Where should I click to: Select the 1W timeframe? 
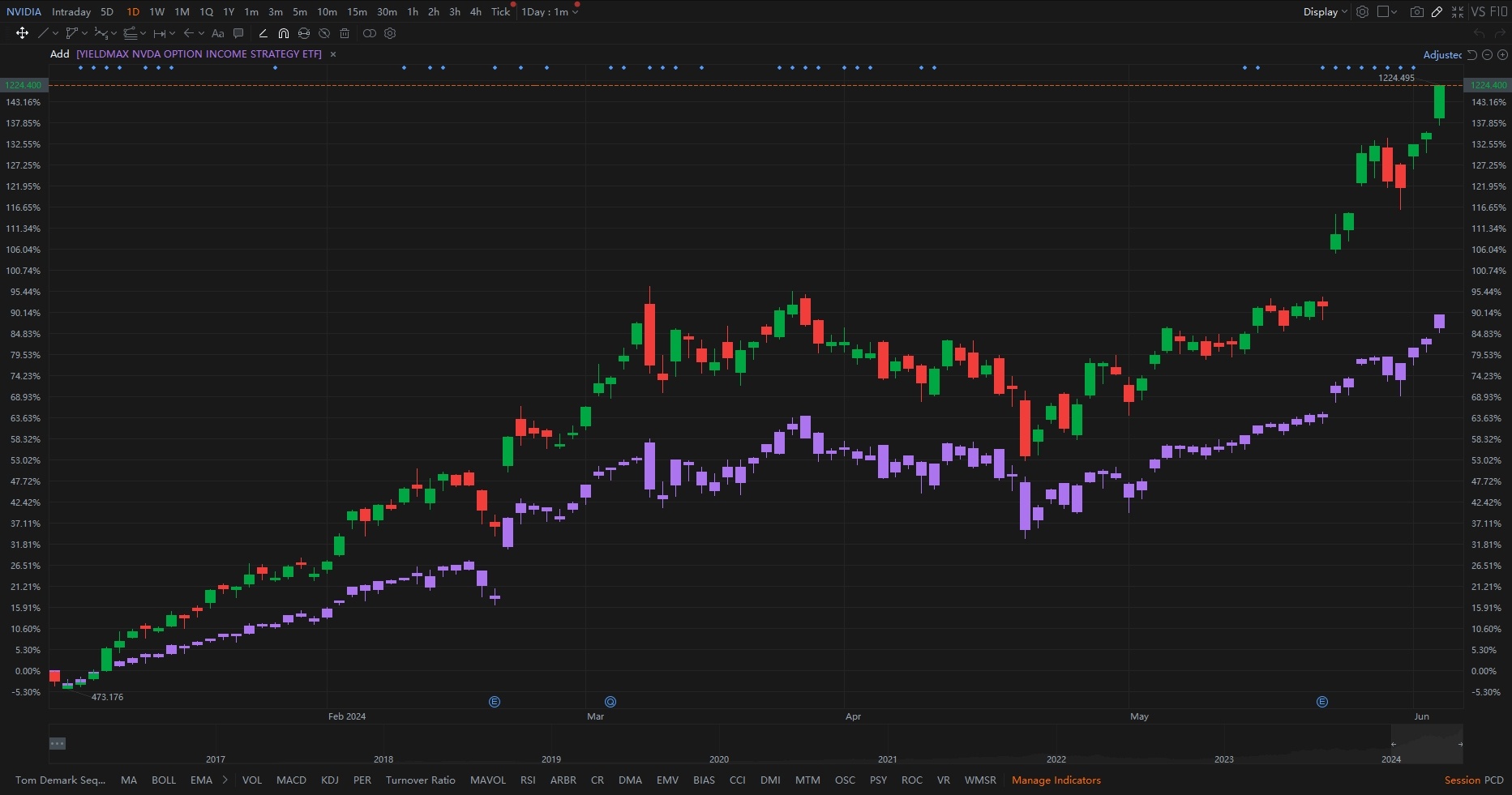click(x=157, y=11)
